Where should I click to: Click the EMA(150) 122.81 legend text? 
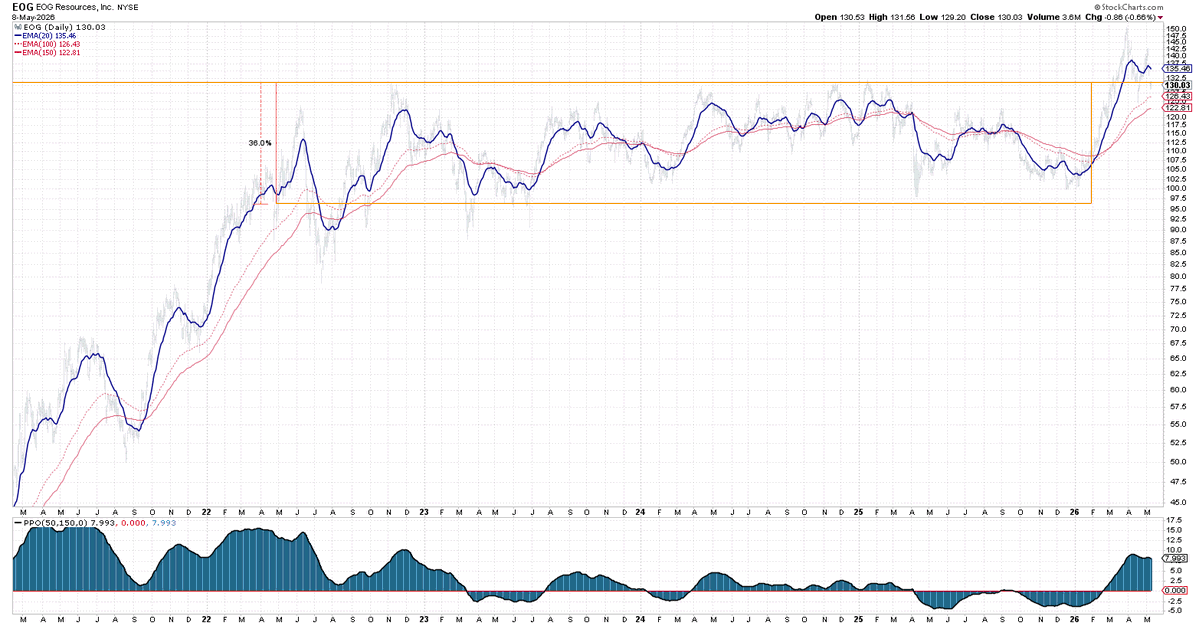tap(51, 53)
